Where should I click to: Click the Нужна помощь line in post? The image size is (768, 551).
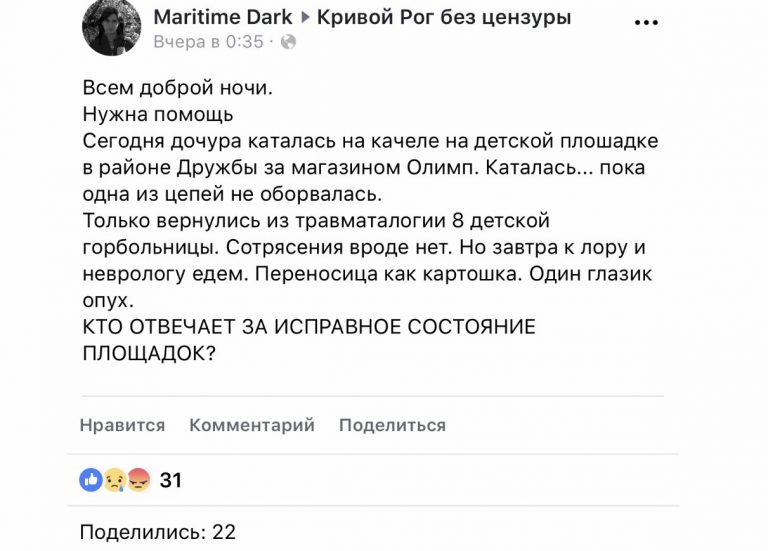pos(158,115)
